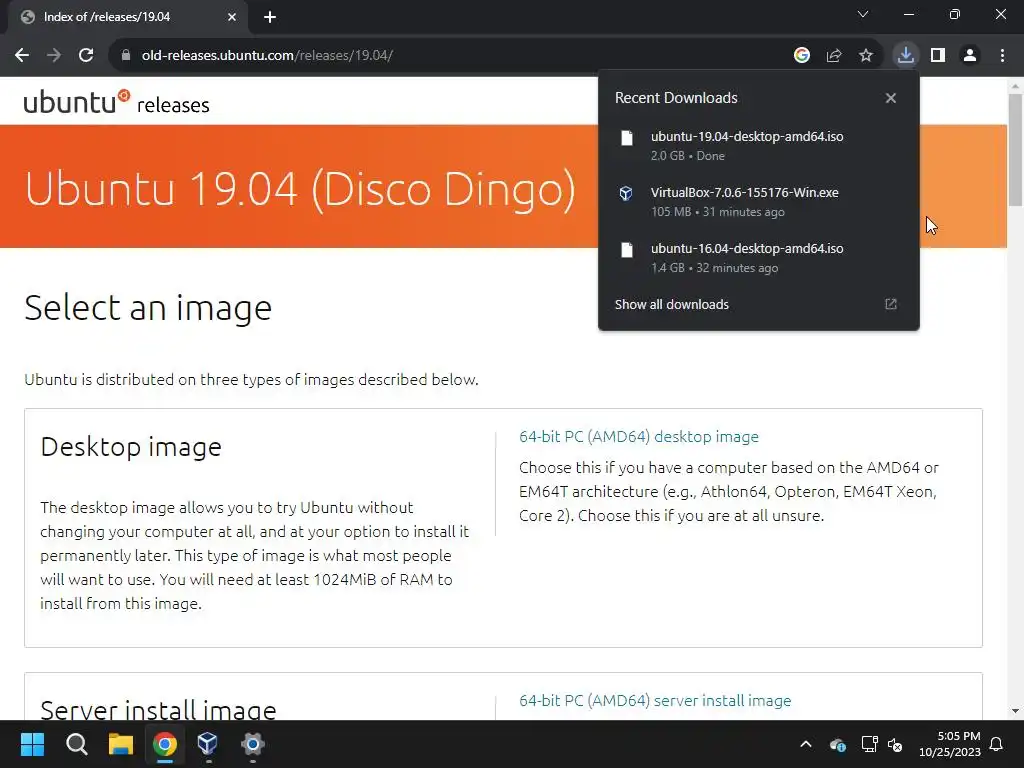The height and width of the screenshot is (768, 1024).
Task: Open Google icon in address bar
Action: (x=802, y=56)
